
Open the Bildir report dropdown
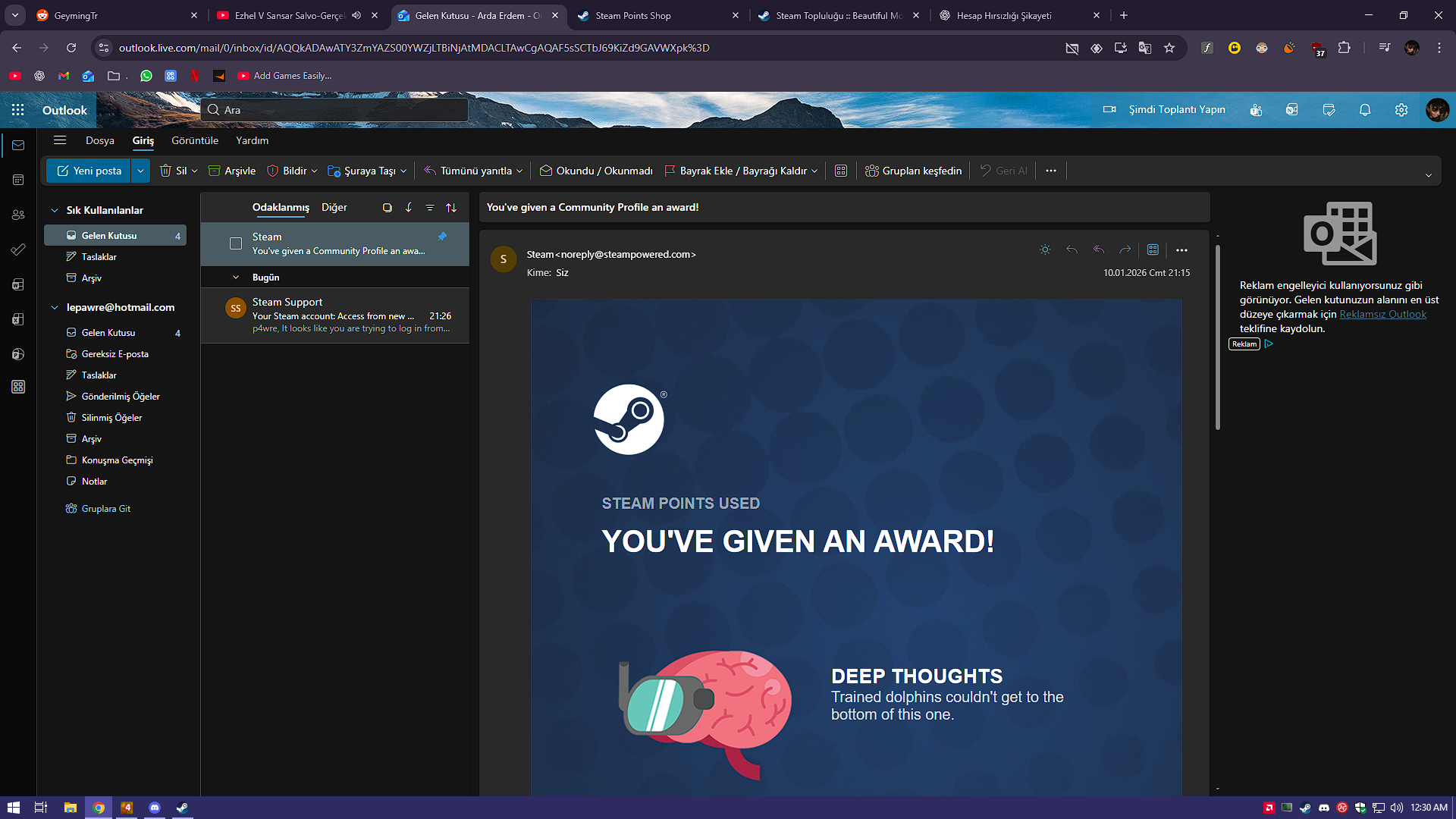314,171
